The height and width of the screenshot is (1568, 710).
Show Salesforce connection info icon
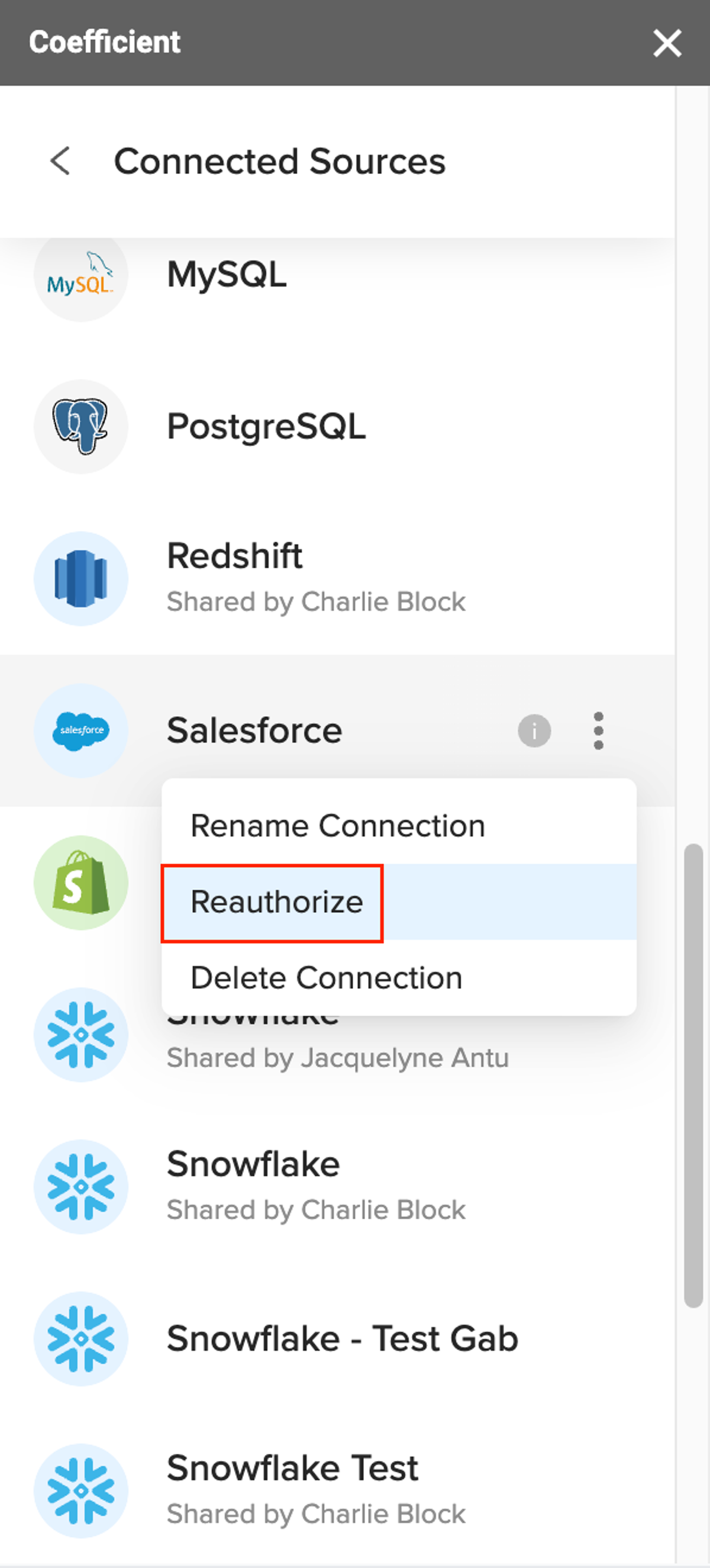coord(534,730)
